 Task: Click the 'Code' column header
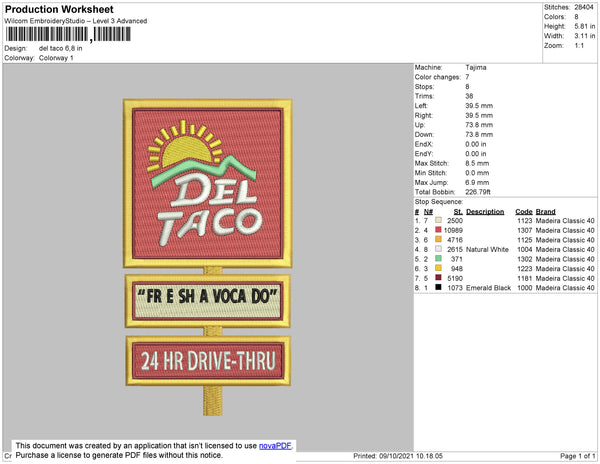(524, 212)
